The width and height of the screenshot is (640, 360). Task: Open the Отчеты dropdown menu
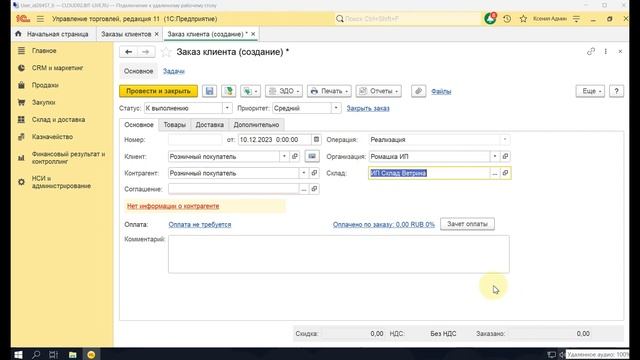[x=378, y=91]
